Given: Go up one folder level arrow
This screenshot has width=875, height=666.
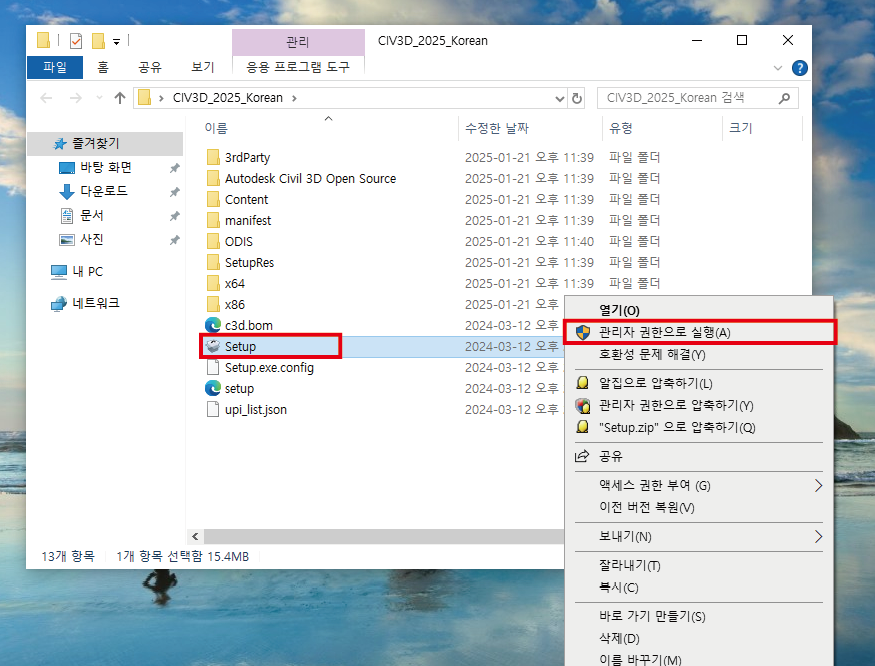Looking at the screenshot, I should [x=119, y=98].
